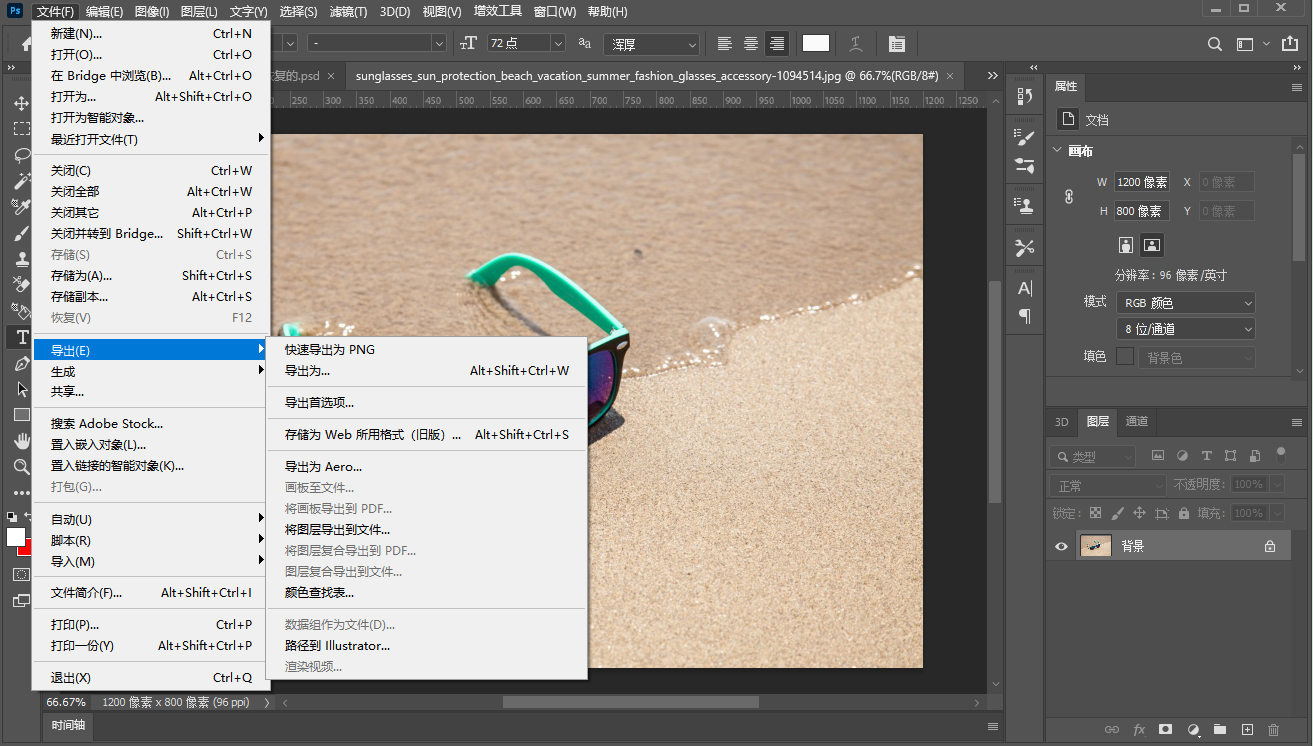Click 存储为(A)... in the File menu
1313x746 pixels.
pyautogui.click(x=82, y=276)
